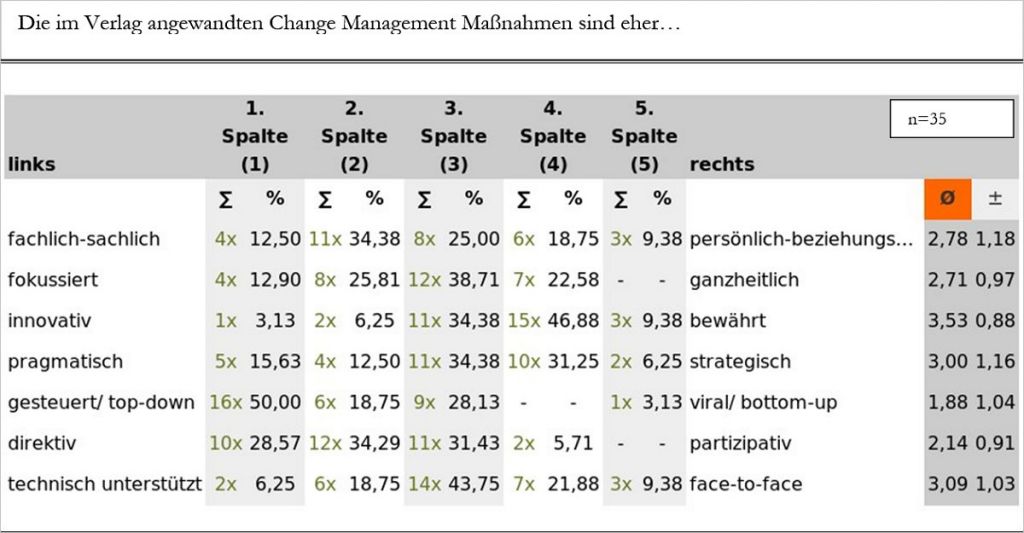Click the question title about Change Management Maßnahmen

349,23
